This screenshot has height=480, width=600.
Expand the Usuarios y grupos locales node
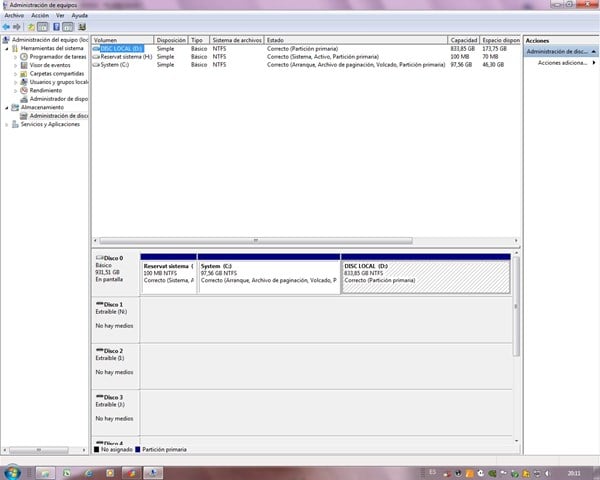pos(15,82)
